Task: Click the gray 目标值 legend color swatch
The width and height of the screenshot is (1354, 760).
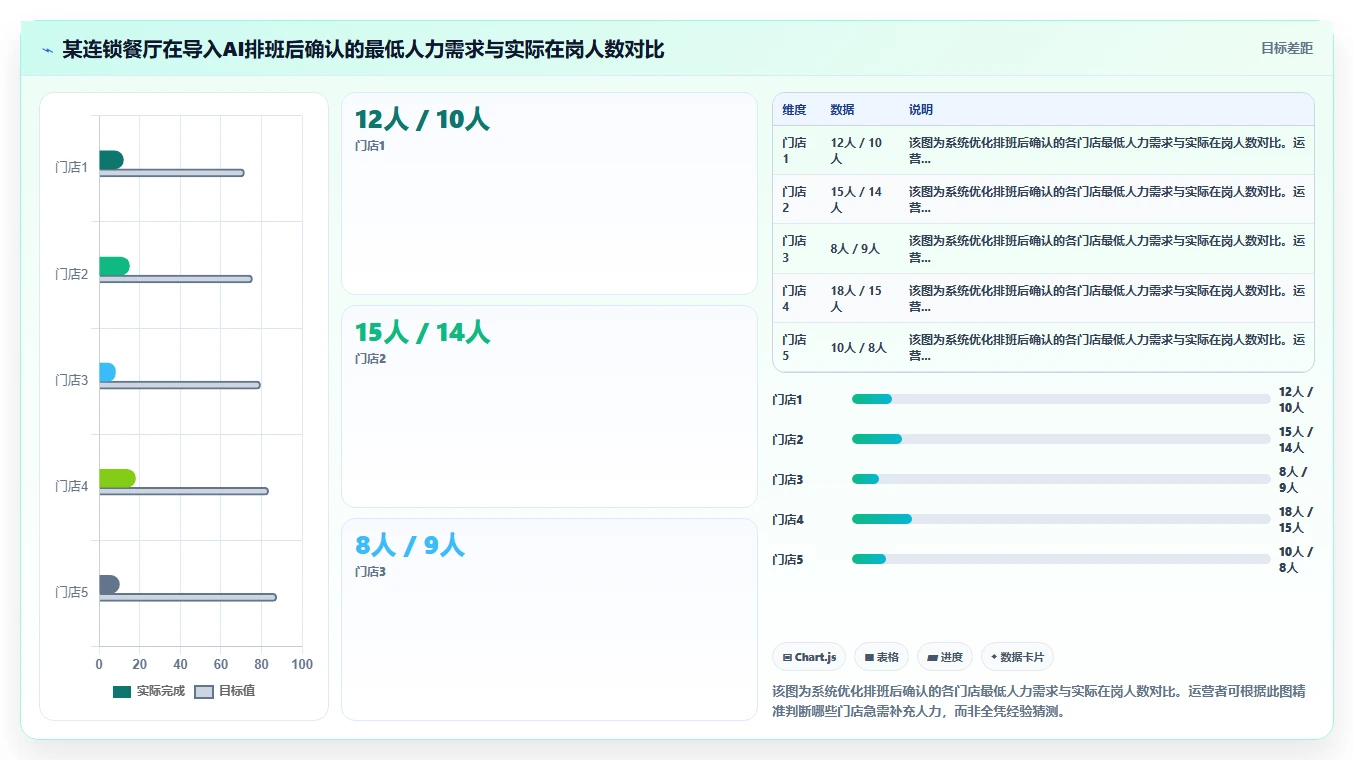Action: (204, 691)
